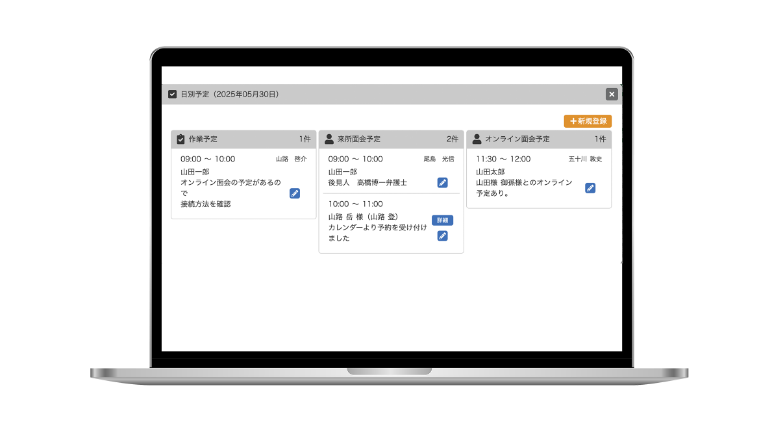Click the 10:00 ～ 11:00 time slot
Image resolution: width=780 pixels, height=438 pixels.
(355, 204)
